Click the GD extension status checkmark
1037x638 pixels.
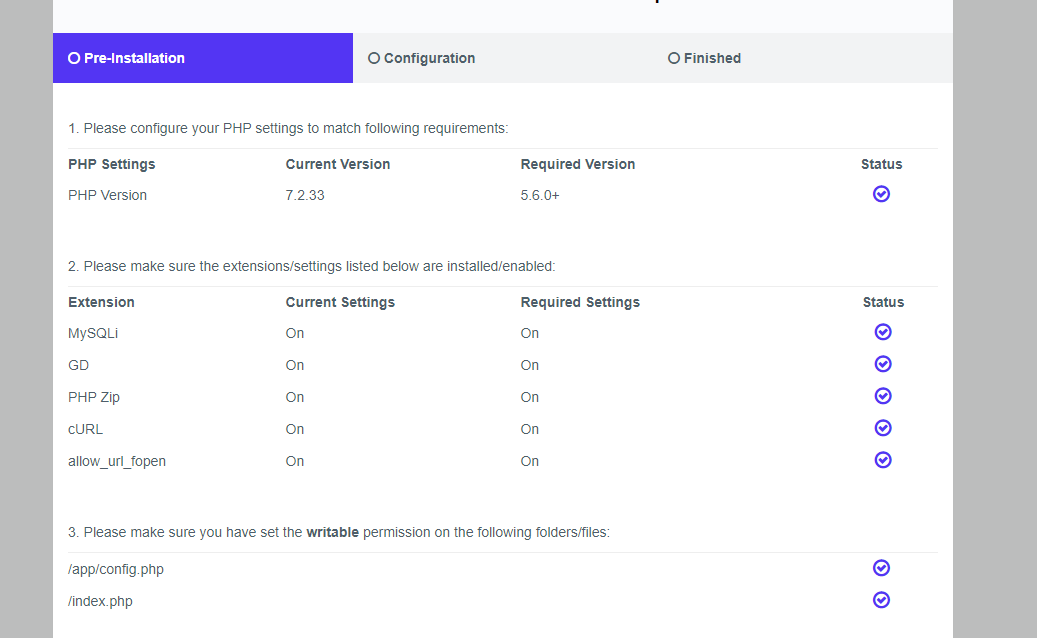882,364
